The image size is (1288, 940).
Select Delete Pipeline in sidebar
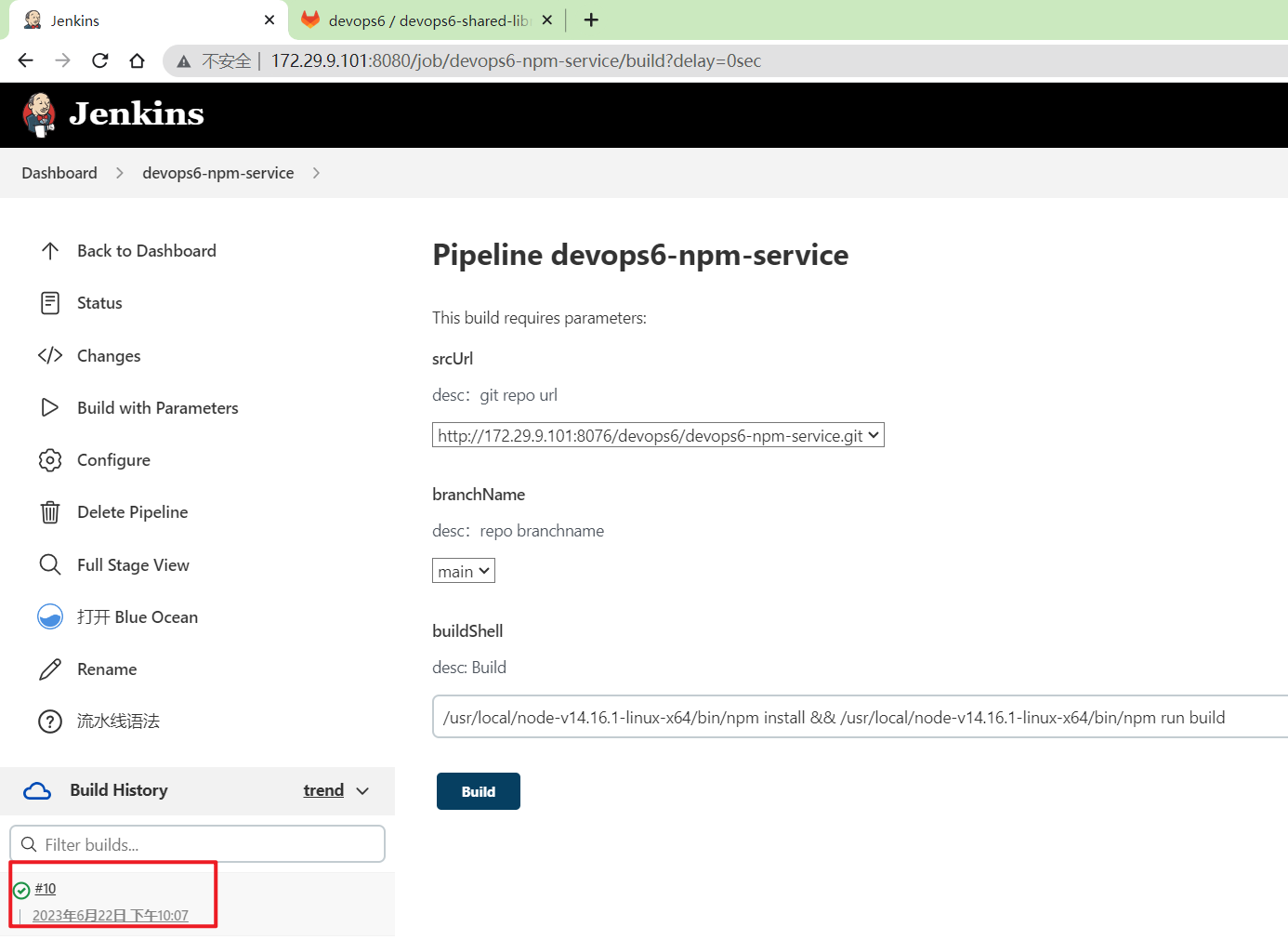[133, 512]
